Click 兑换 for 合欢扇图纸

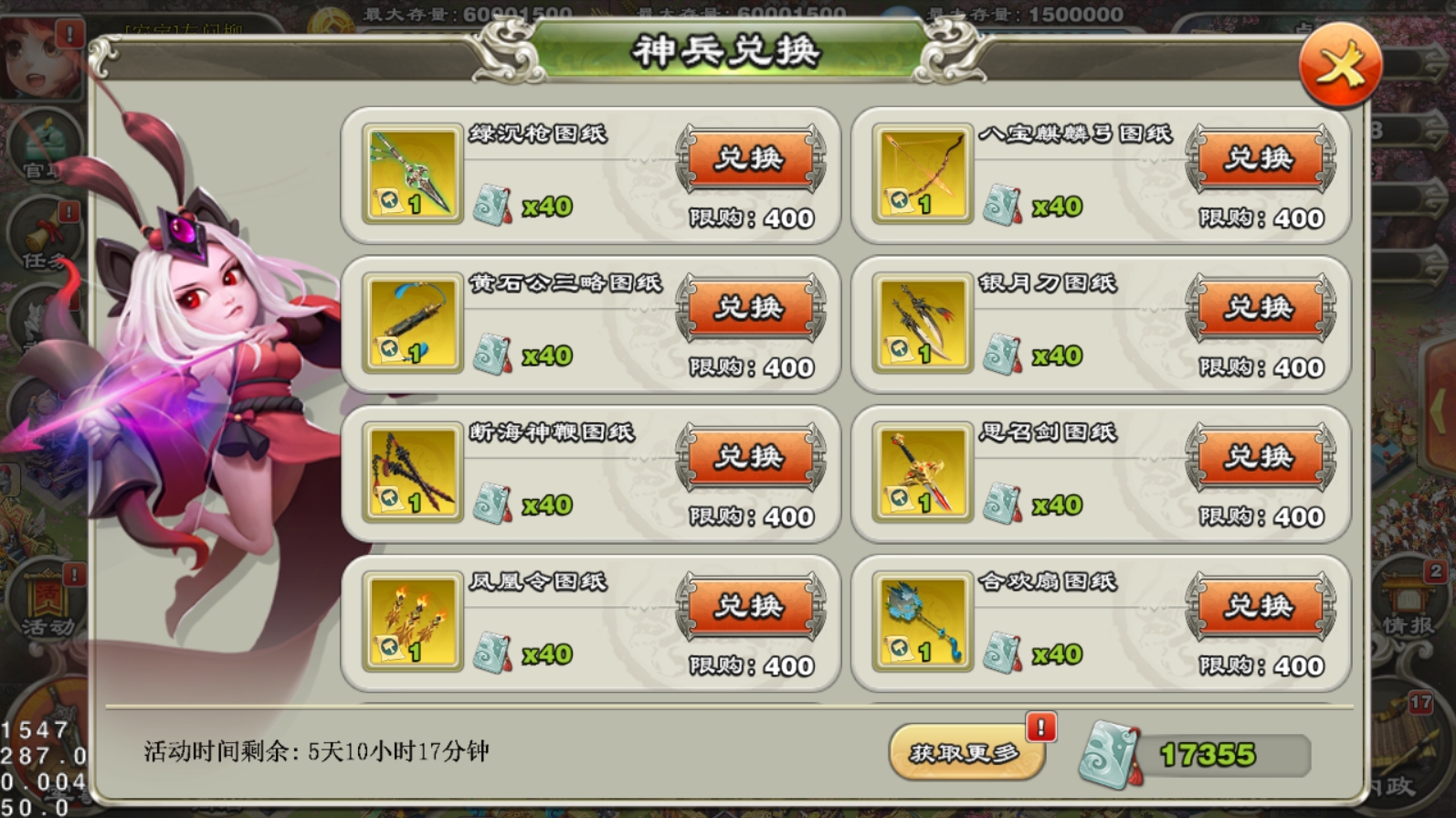click(x=1260, y=606)
